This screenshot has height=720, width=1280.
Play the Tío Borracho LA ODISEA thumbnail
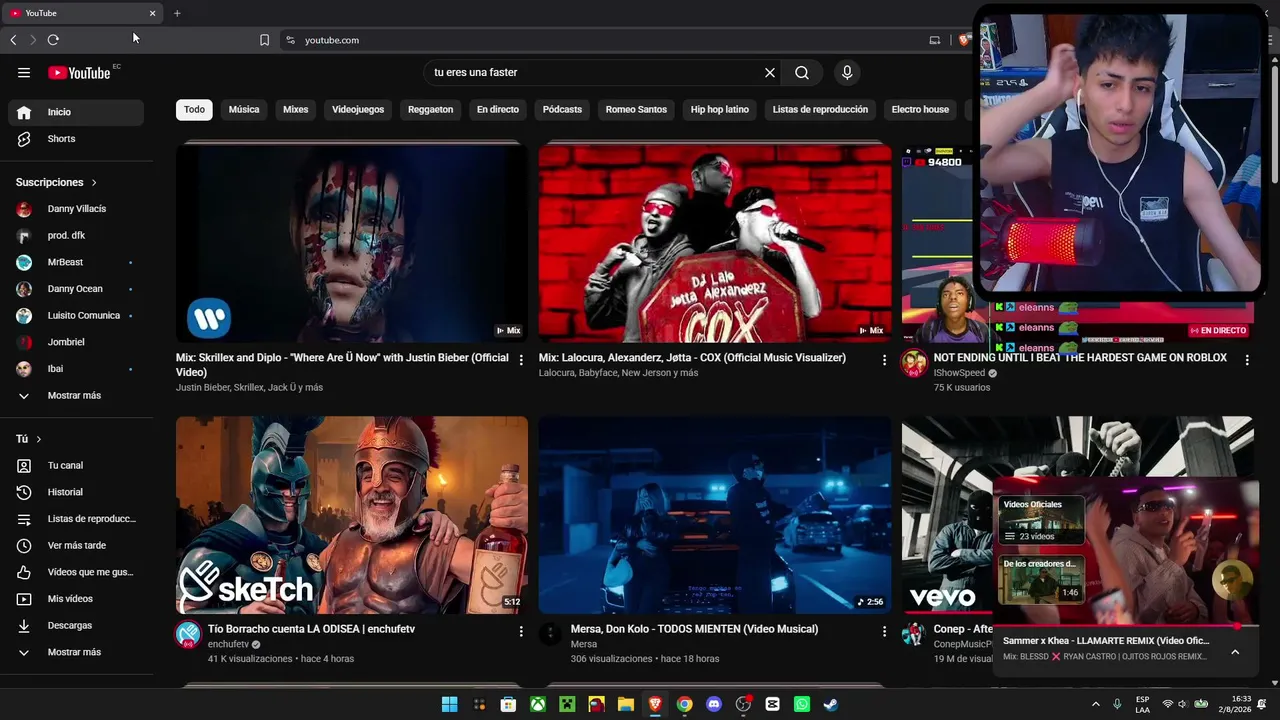[x=352, y=515]
